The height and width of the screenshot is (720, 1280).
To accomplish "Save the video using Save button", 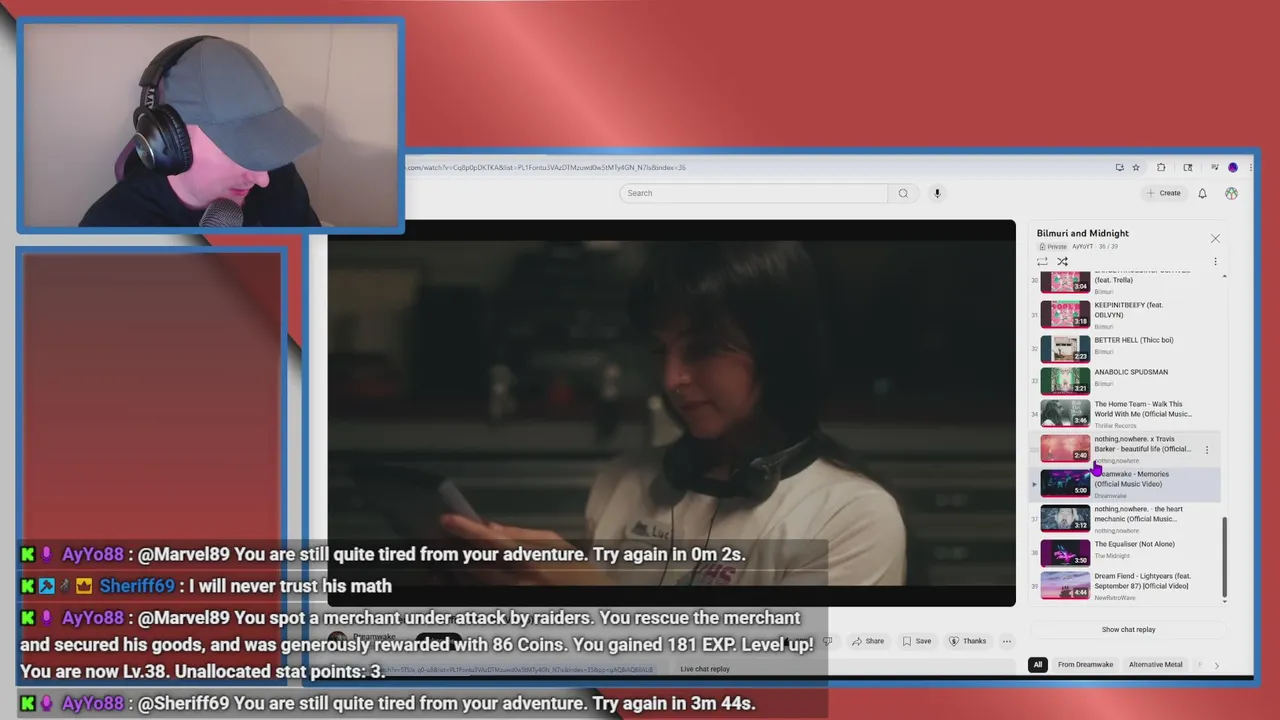I will tap(917, 641).
